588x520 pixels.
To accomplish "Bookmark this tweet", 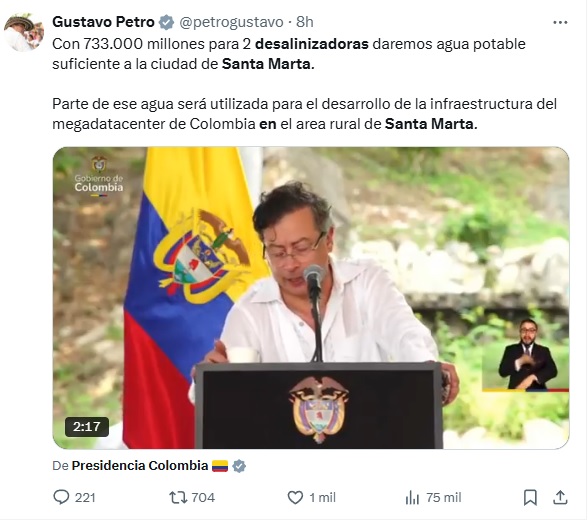I will tap(530, 498).
